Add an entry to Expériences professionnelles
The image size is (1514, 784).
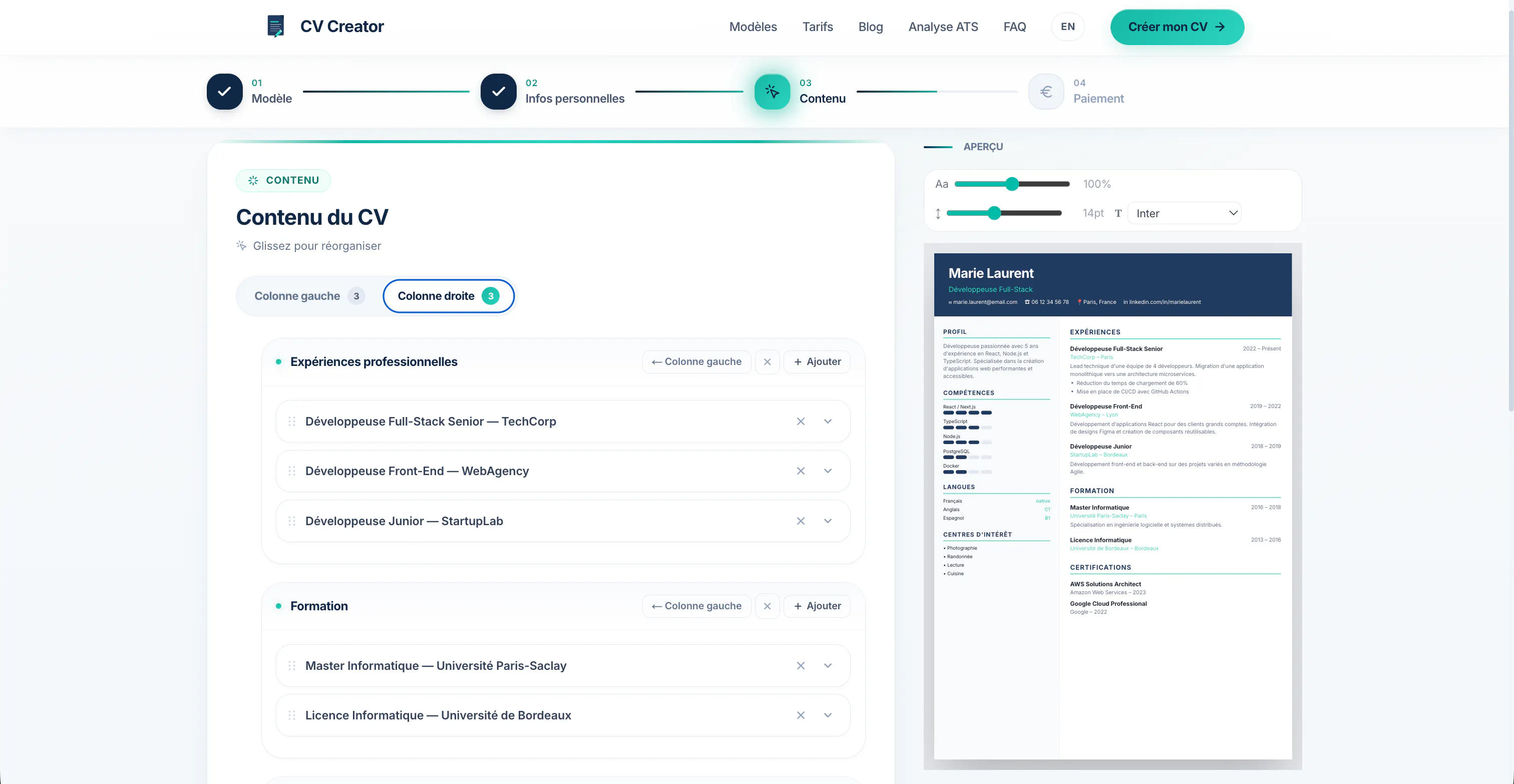pos(817,362)
